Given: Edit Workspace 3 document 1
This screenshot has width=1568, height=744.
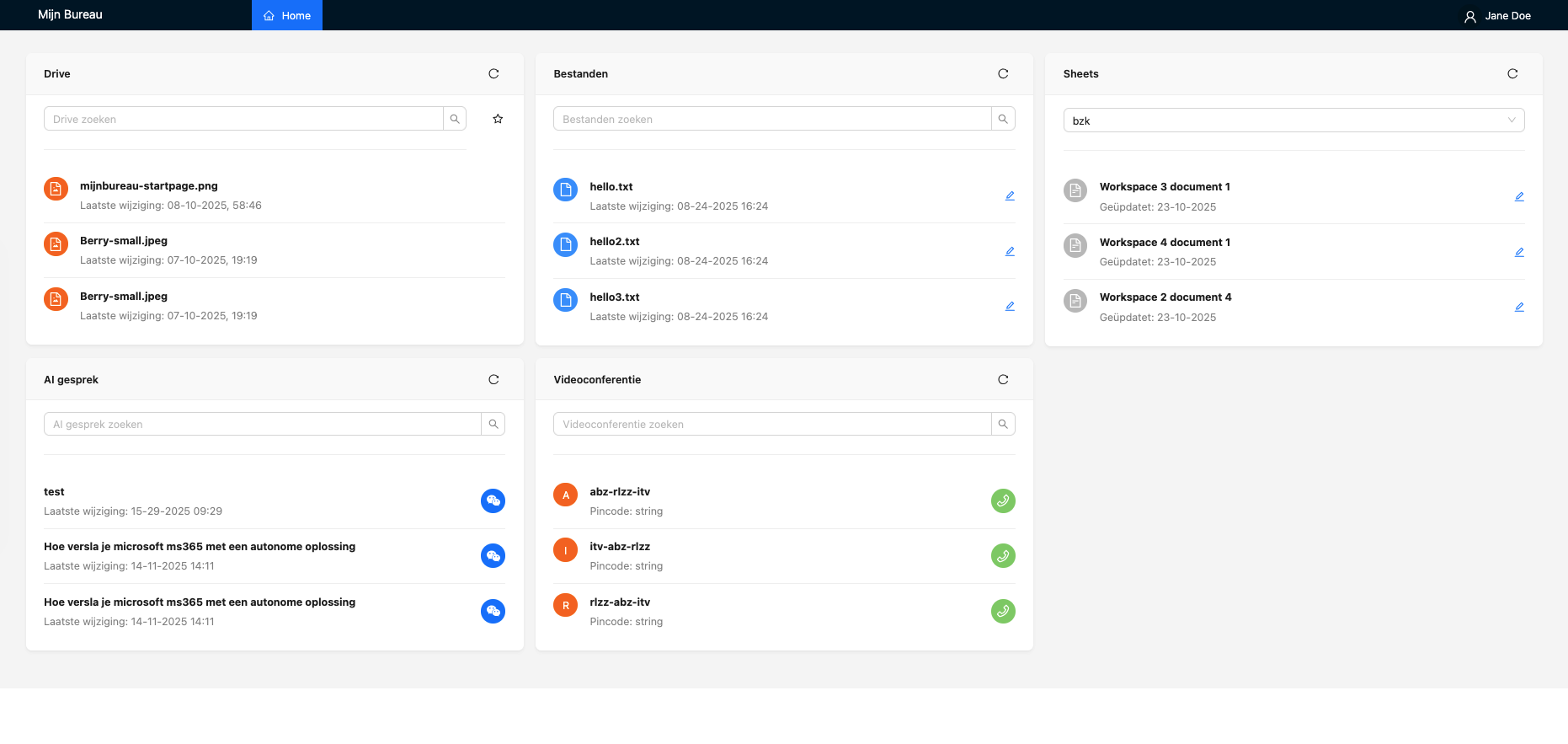Looking at the screenshot, I should (1519, 196).
